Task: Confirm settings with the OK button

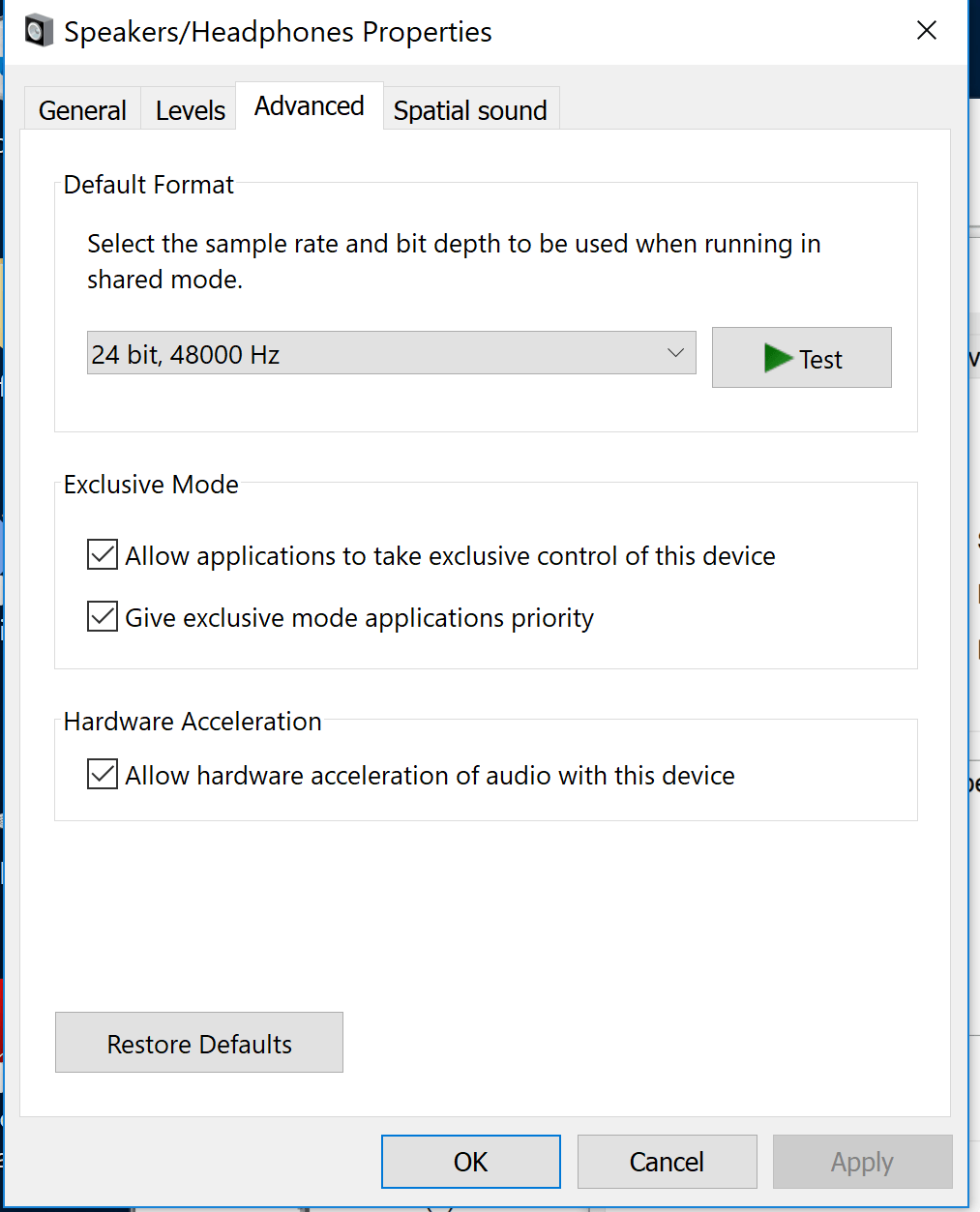Action: pos(471,1161)
